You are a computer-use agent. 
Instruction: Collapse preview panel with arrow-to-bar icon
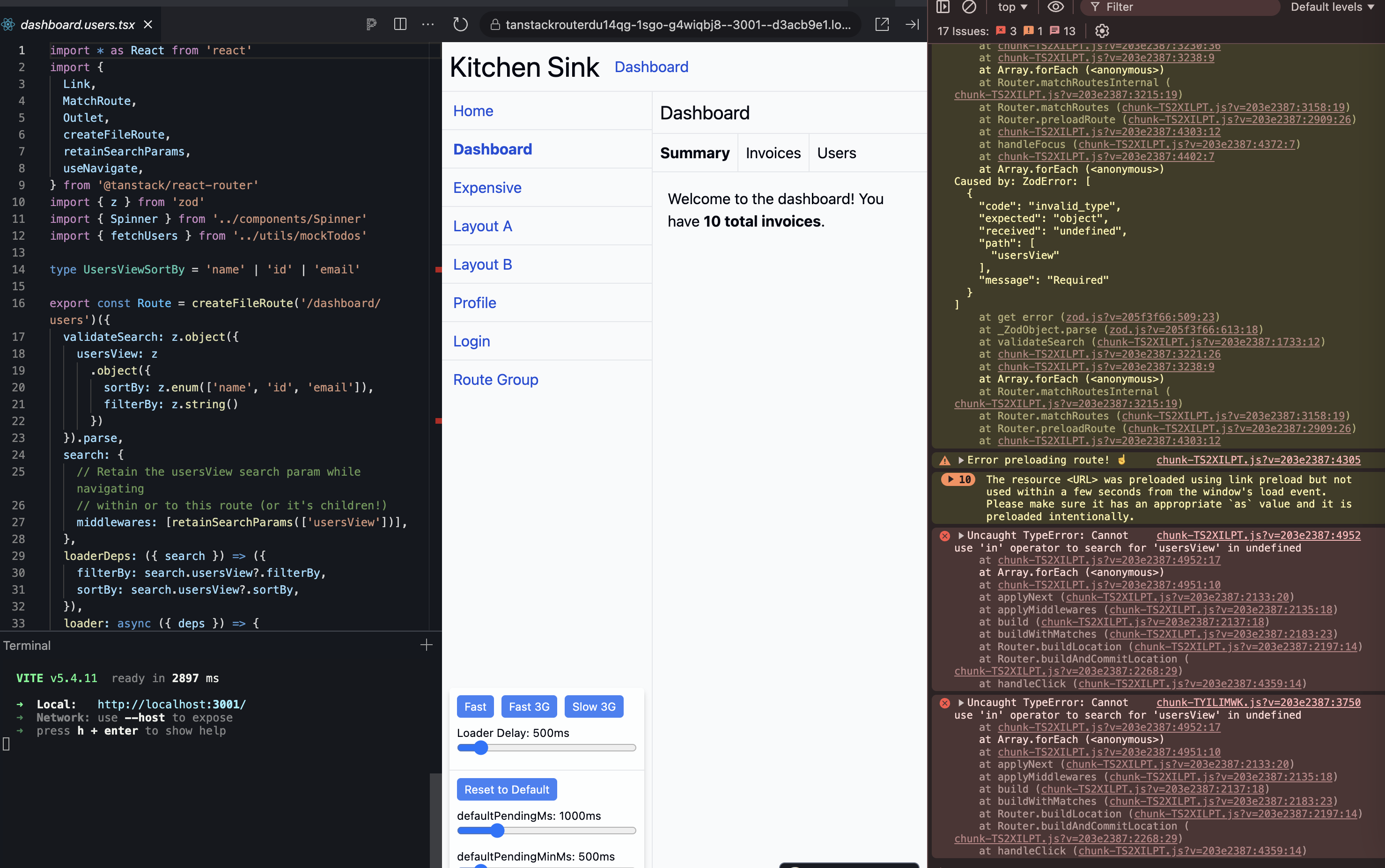912,24
